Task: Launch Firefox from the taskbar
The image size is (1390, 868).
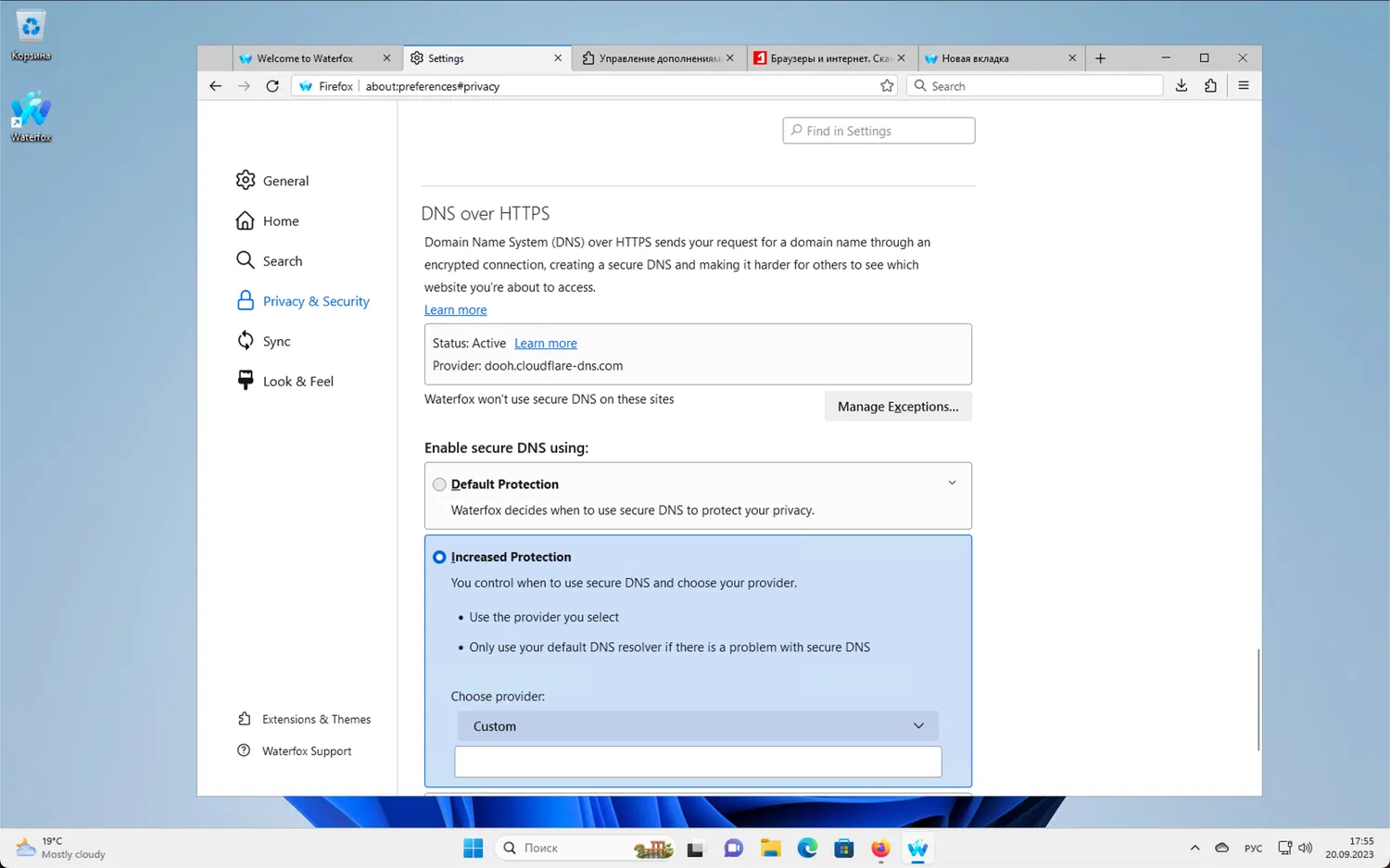Action: coord(880,848)
